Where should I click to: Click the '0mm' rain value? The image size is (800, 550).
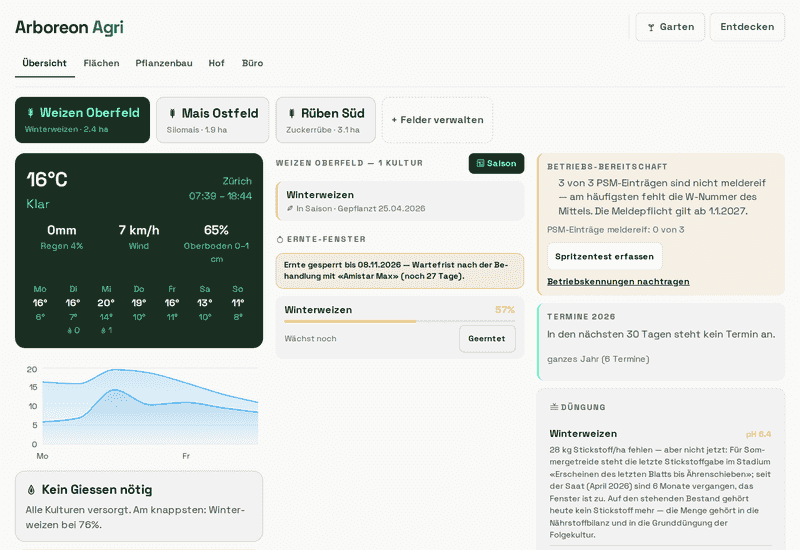point(62,231)
